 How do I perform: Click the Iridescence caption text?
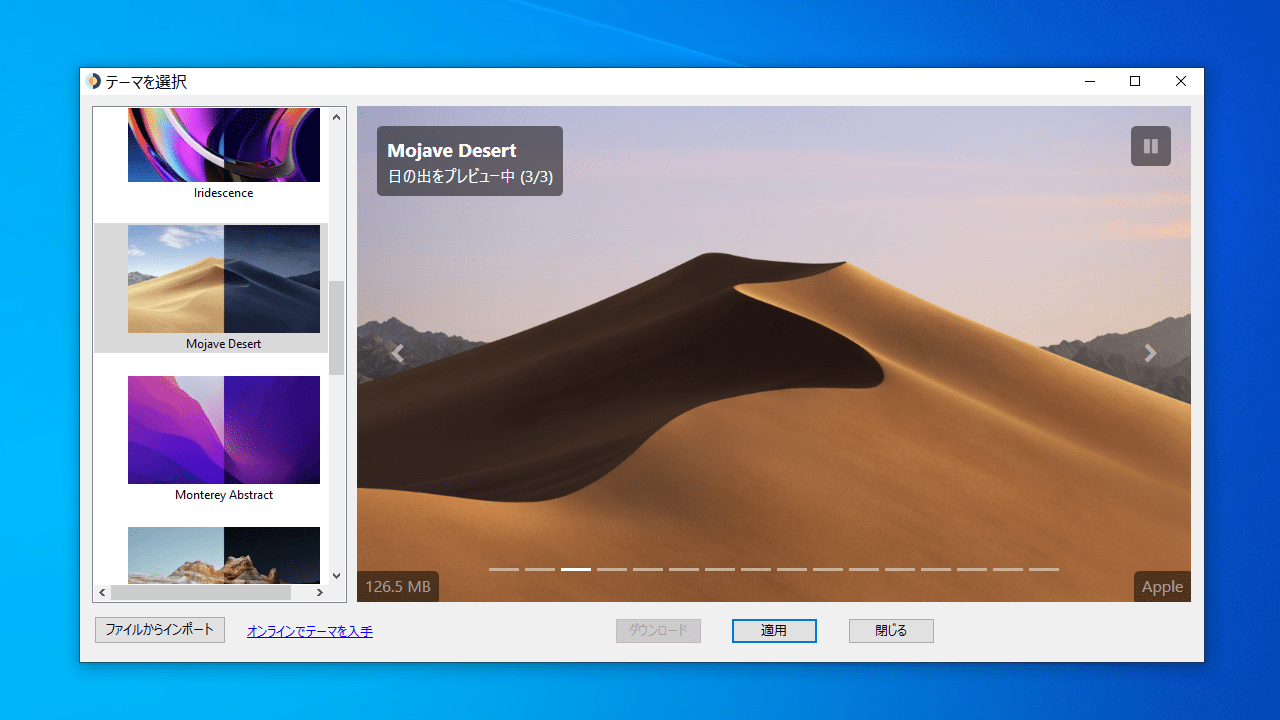(x=224, y=193)
